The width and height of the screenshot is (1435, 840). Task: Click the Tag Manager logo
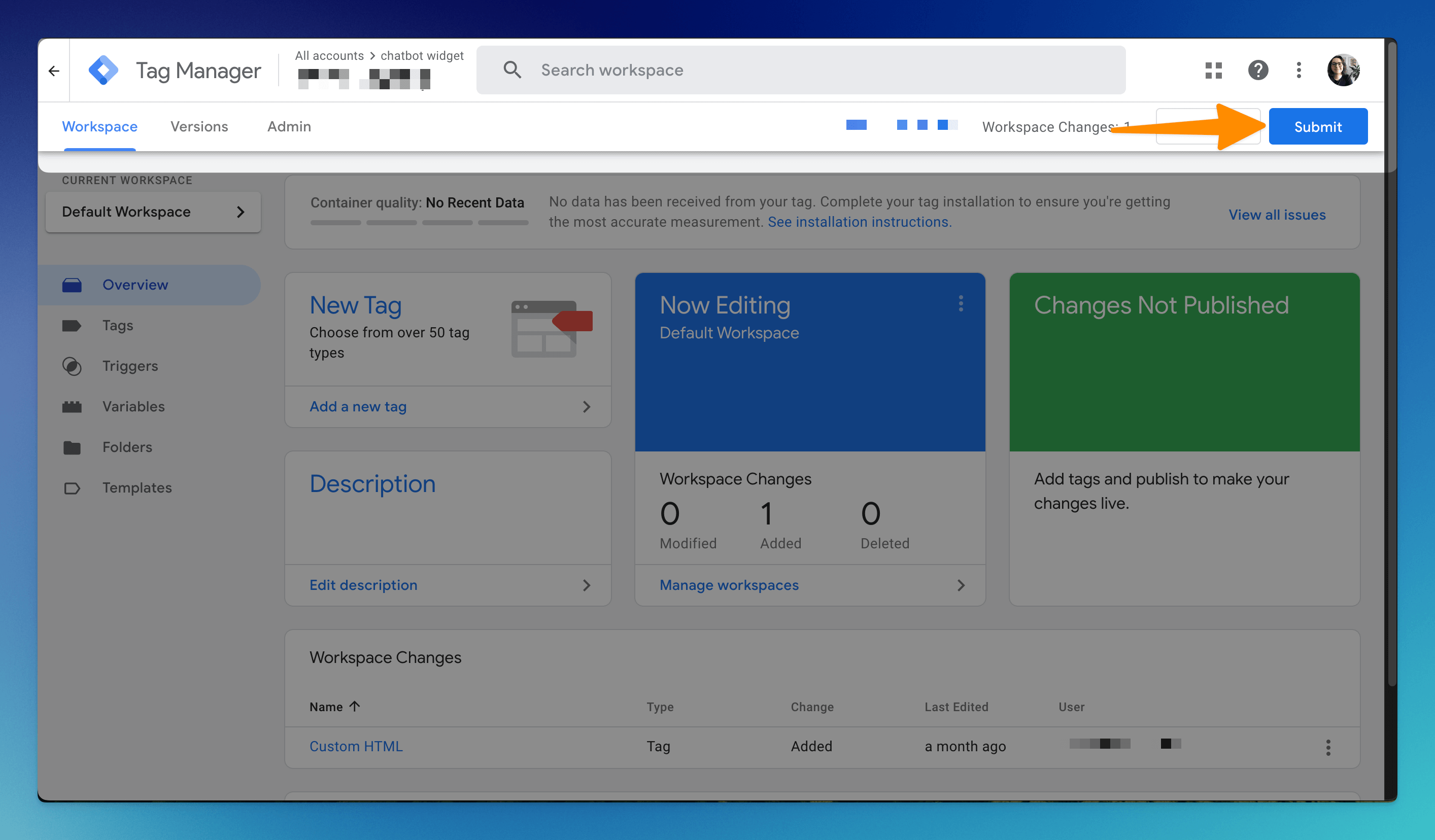[104, 71]
